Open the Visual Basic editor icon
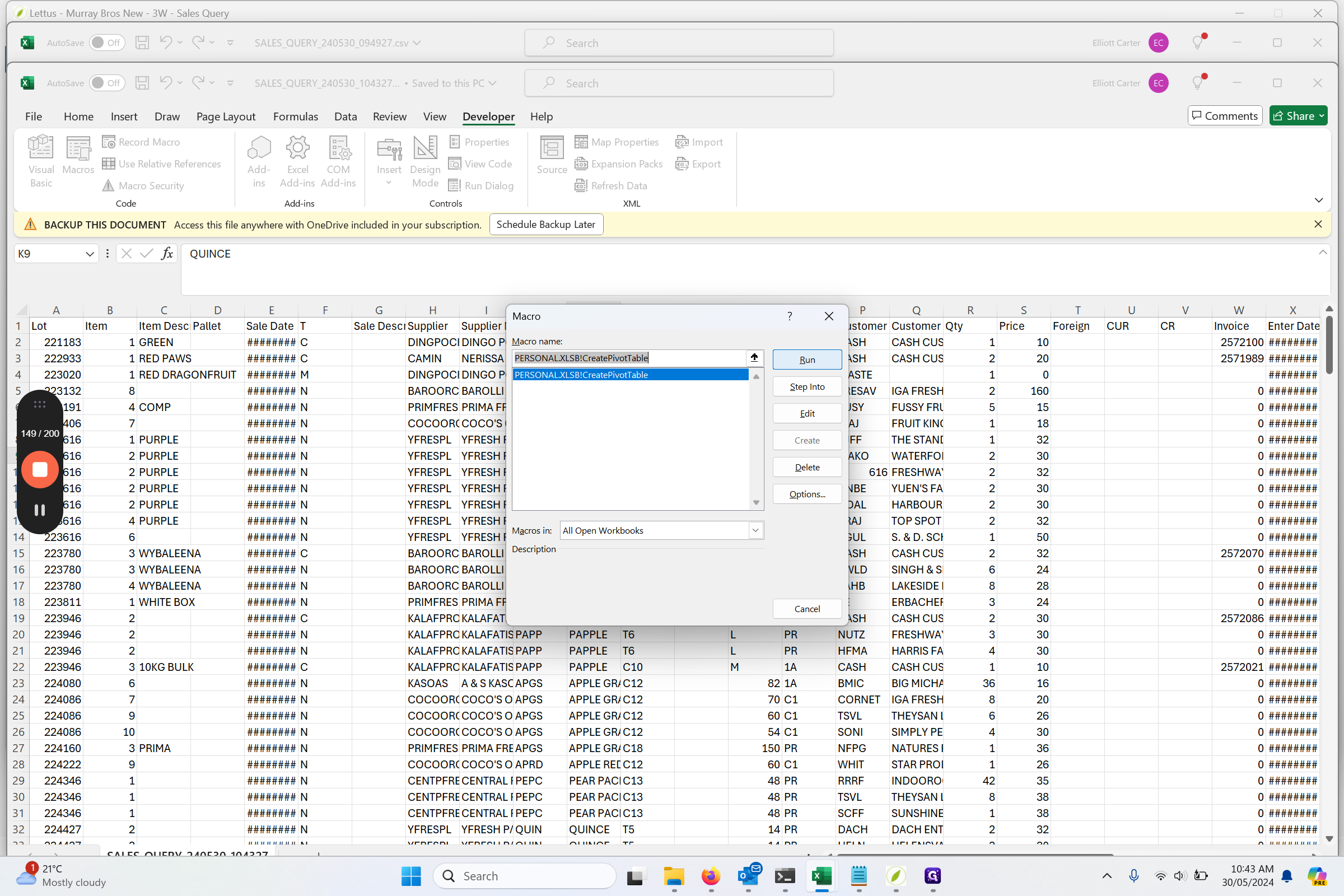This screenshot has width=1344, height=896. [40, 147]
